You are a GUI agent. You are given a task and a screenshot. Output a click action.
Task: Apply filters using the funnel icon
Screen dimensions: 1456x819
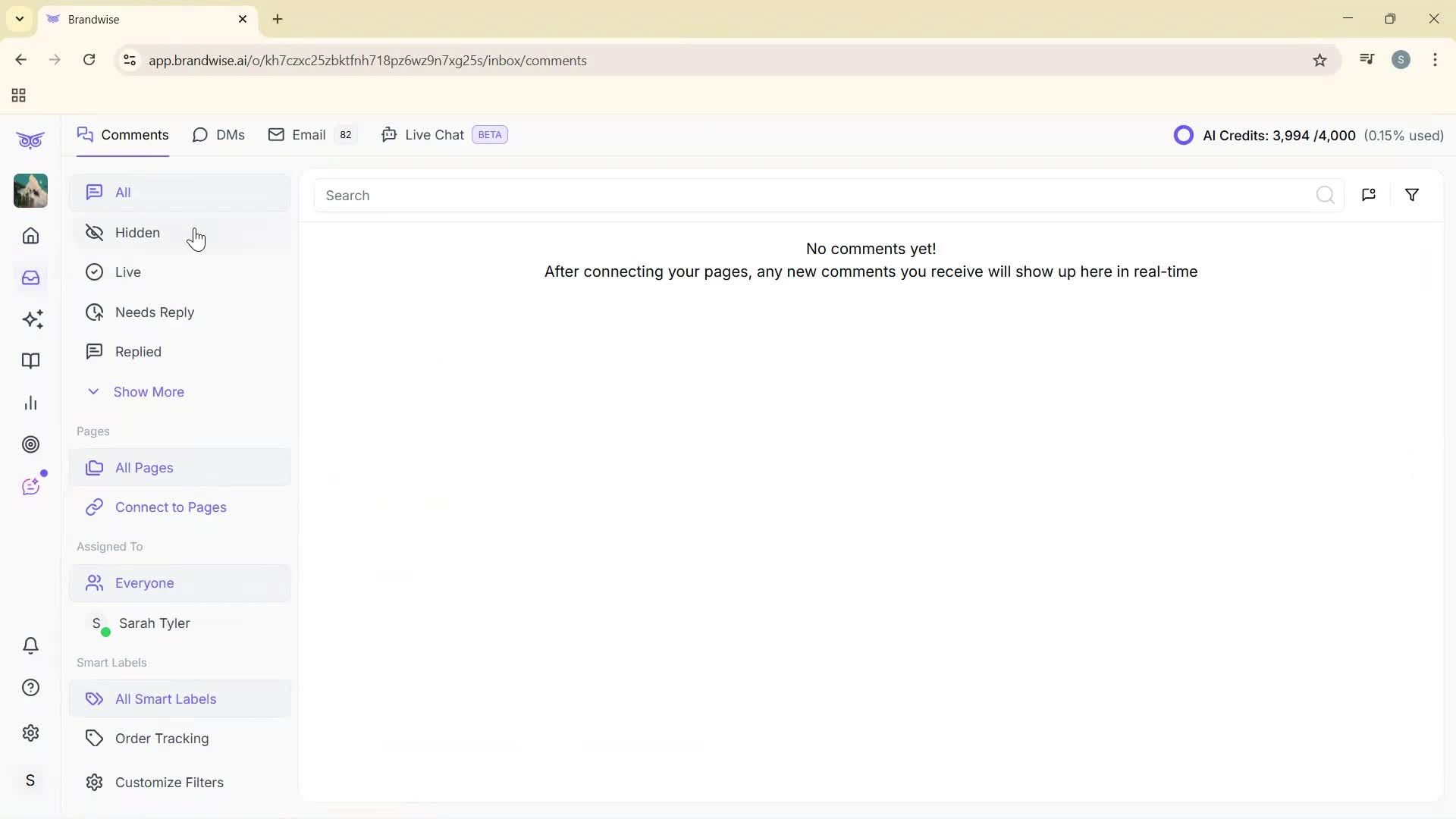pos(1411,194)
